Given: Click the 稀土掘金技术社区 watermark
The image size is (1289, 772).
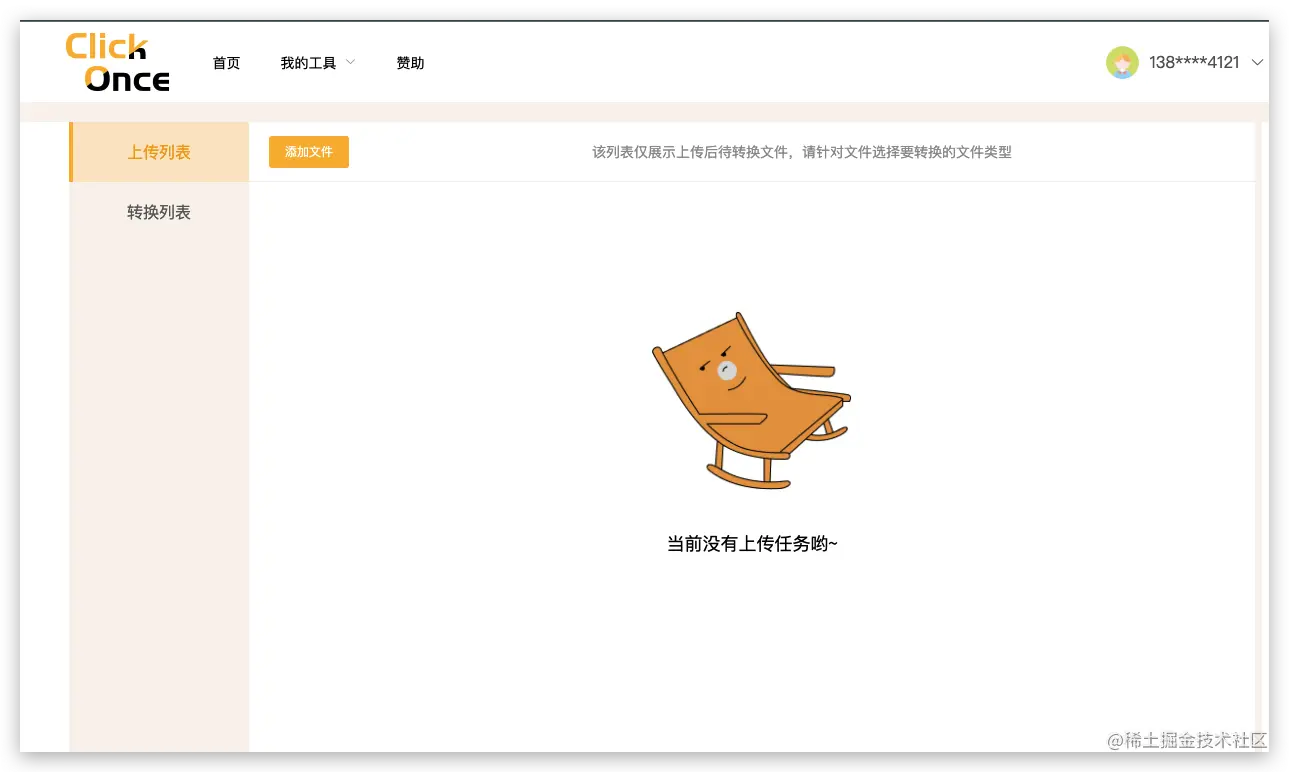Looking at the screenshot, I should [1186, 742].
